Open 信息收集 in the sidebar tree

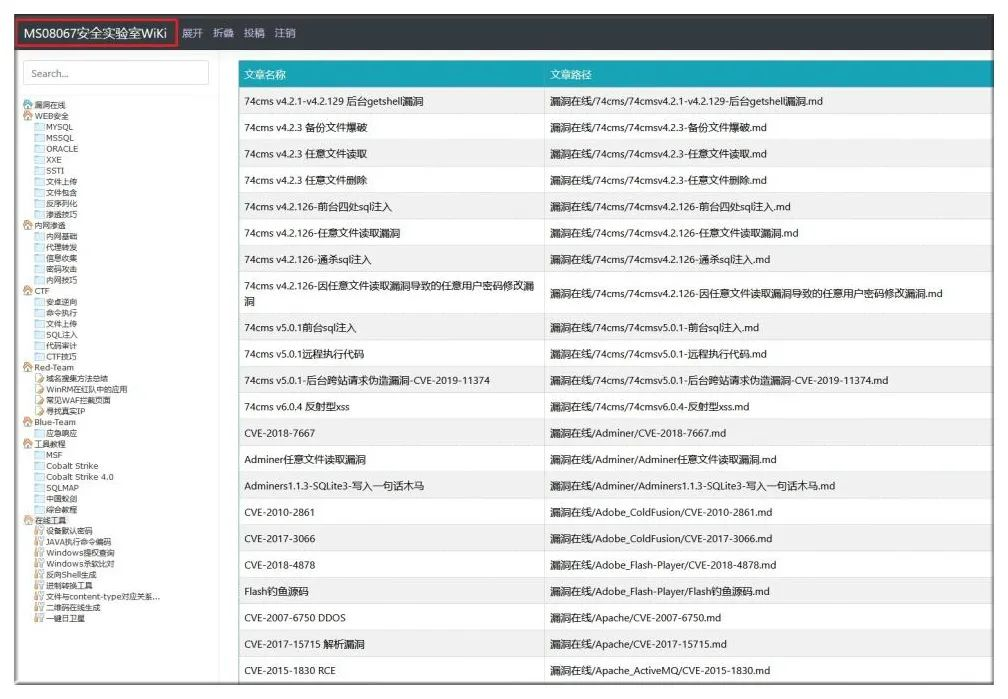click(61, 258)
